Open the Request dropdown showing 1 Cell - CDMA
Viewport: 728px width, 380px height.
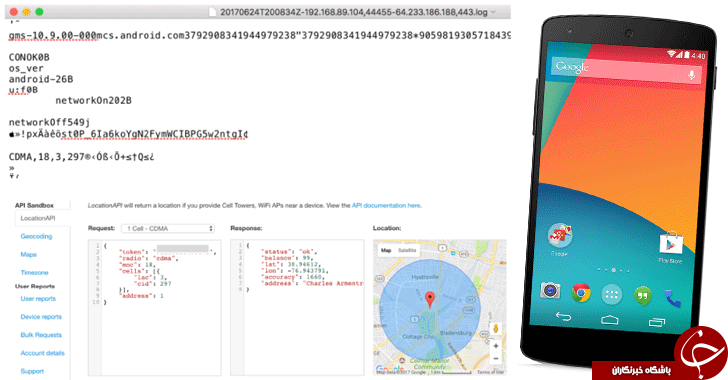tap(168, 228)
